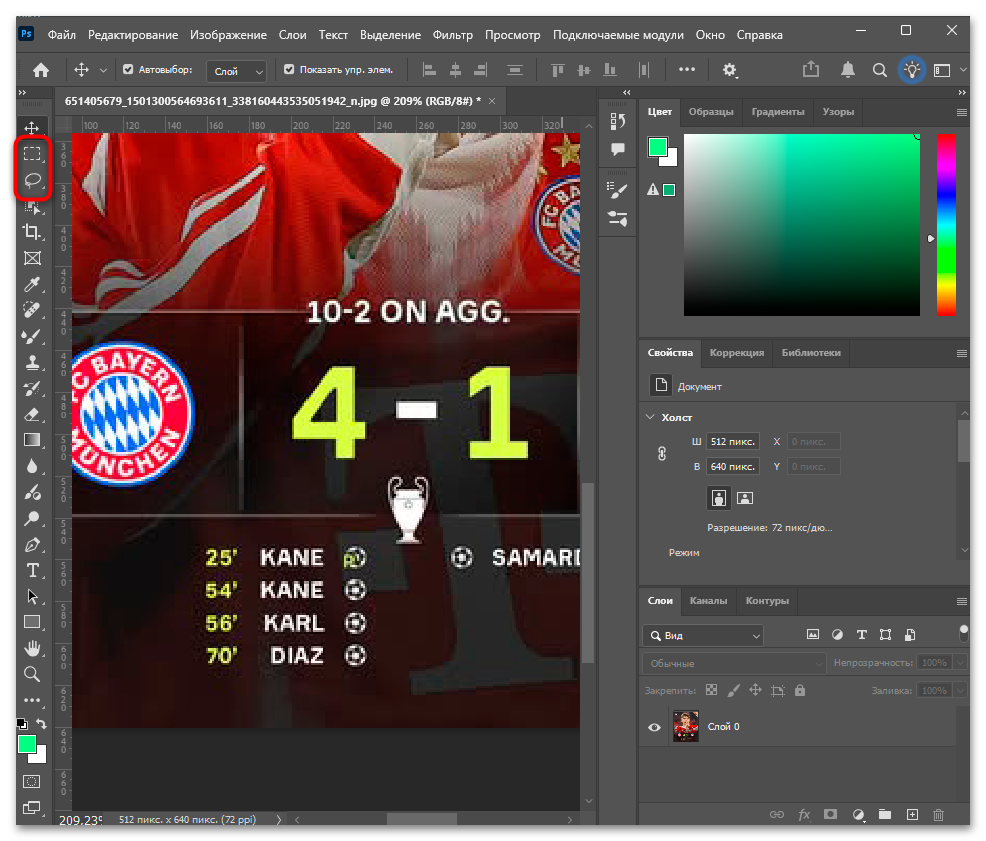Open the Share icon
The image size is (986, 841).
811,69
